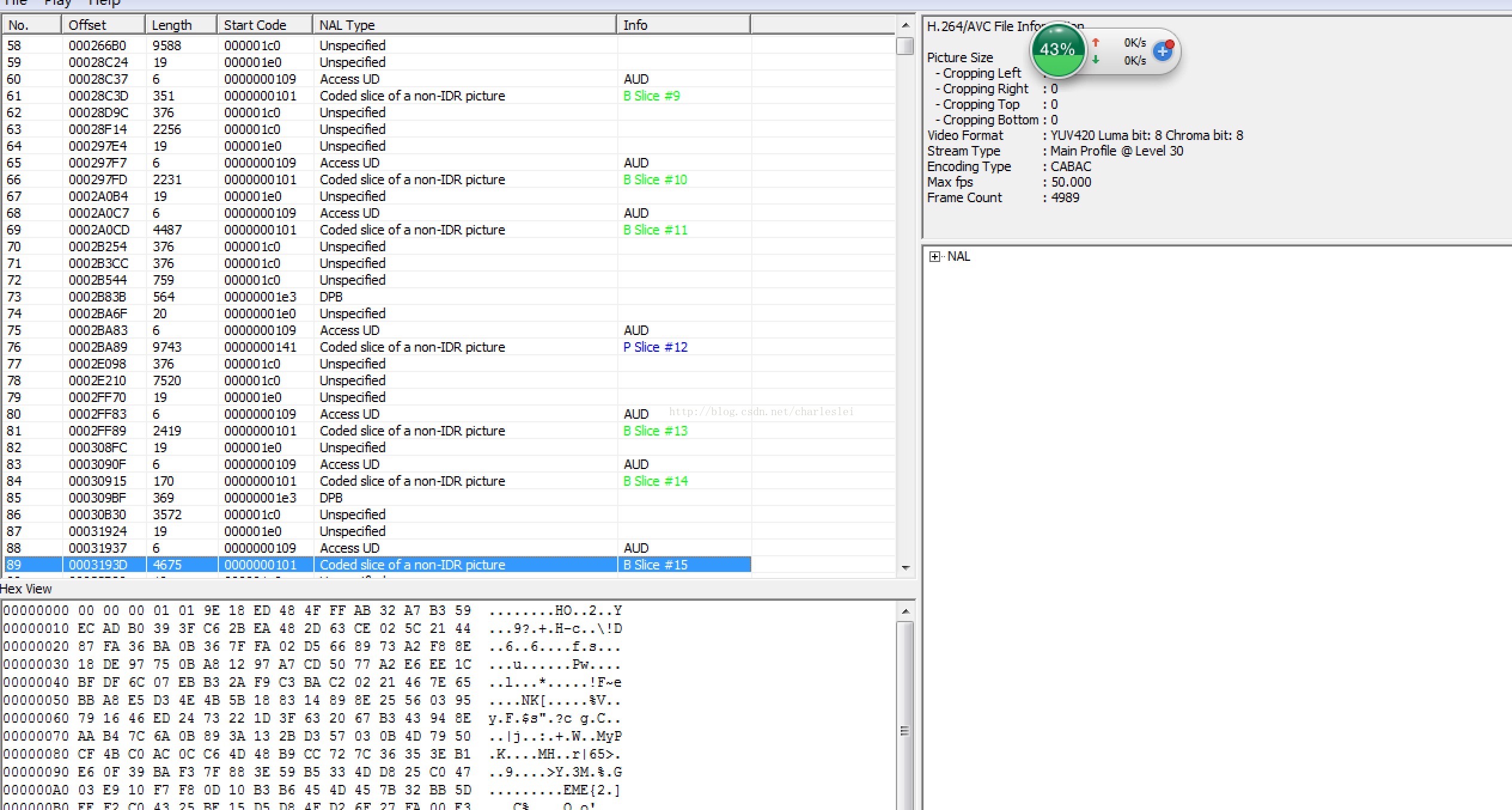This screenshot has height=810, width=1512.
Task: Click the Max fps 50.000 value
Action: pyautogui.click(x=1071, y=182)
